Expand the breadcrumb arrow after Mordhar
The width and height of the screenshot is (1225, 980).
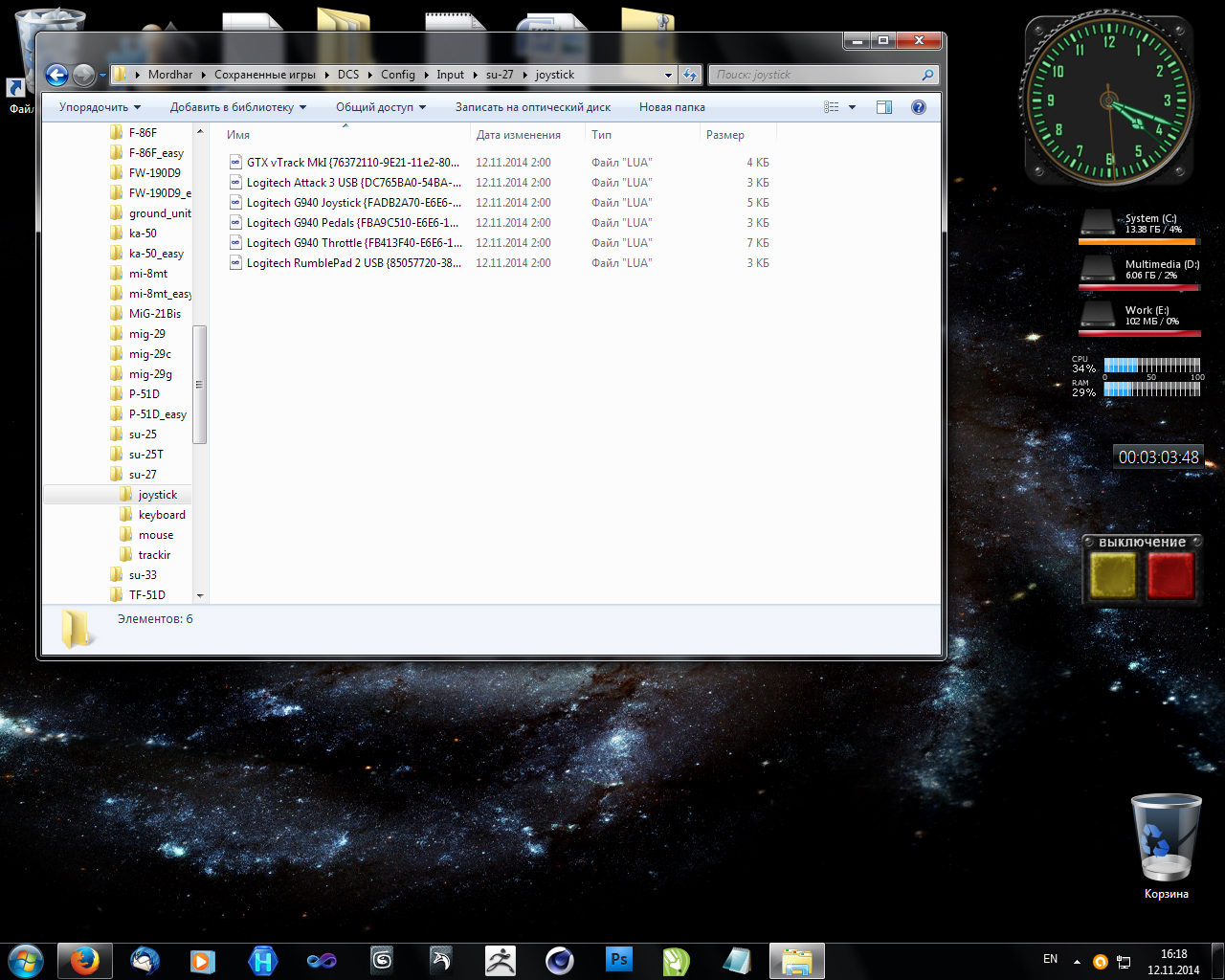[x=203, y=75]
